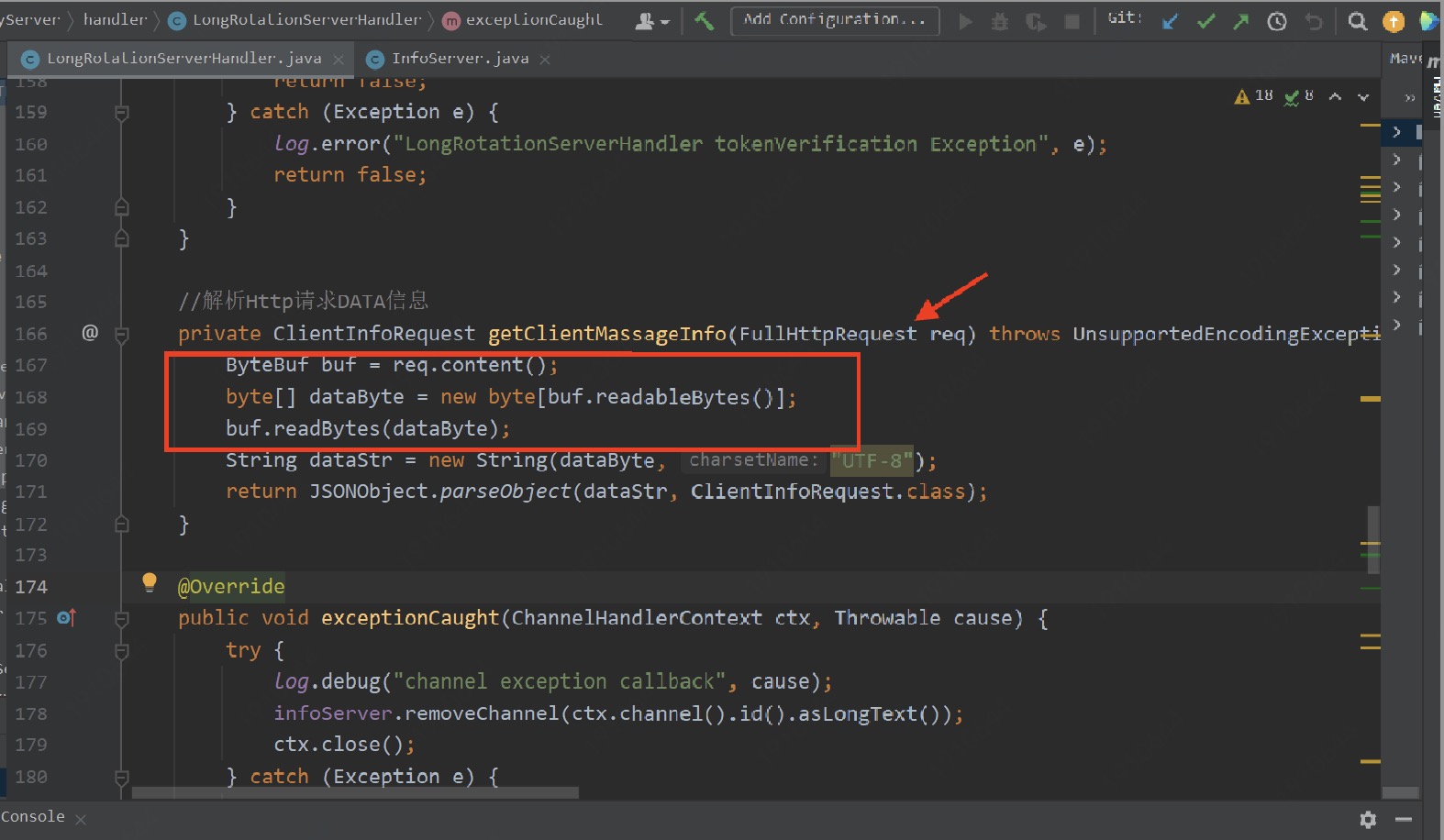The width and height of the screenshot is (1444, 840).
Task: Click the @ gutter icon at line 166
Action: click(x=90, y=333)
